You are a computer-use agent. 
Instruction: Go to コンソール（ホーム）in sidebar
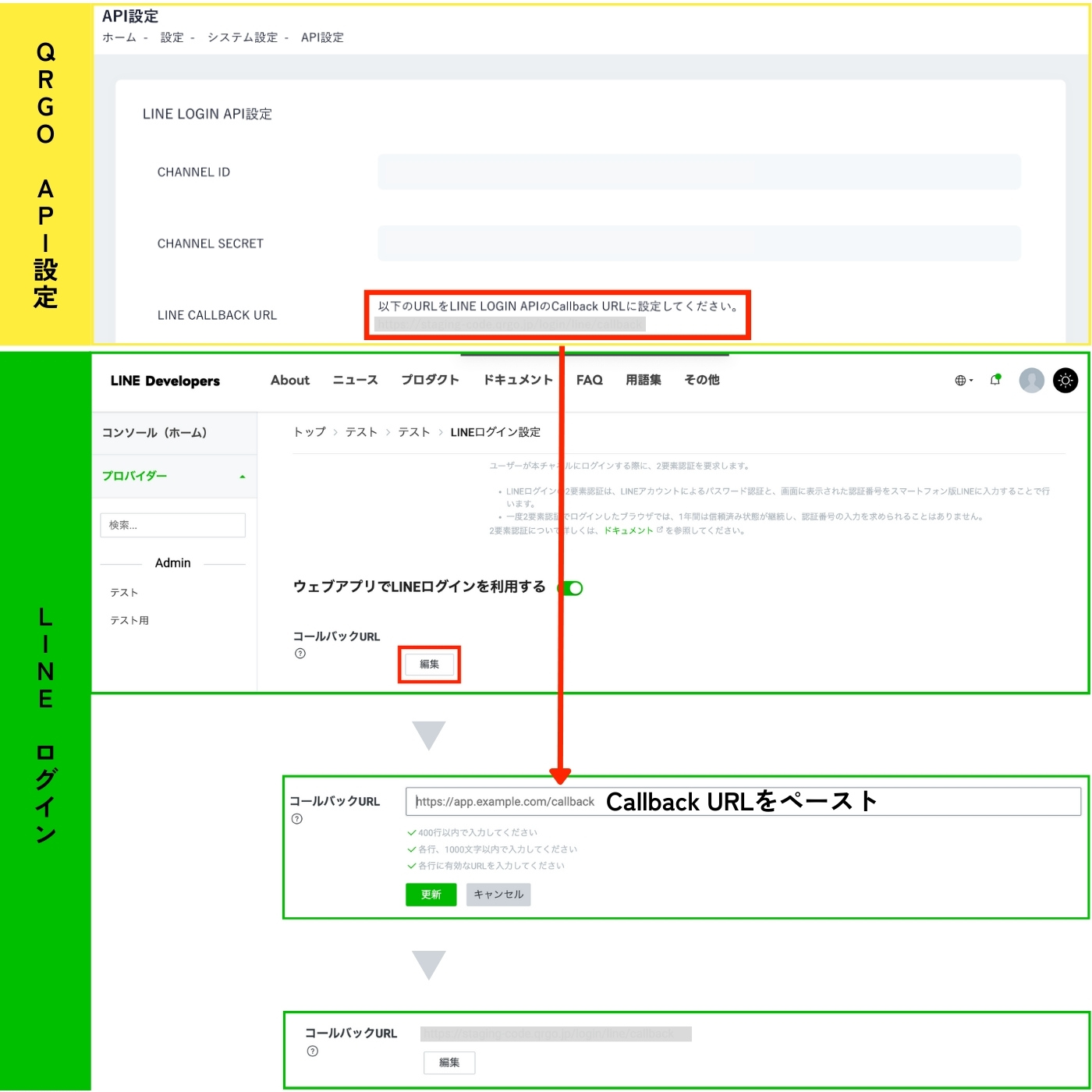coord(154,433)
